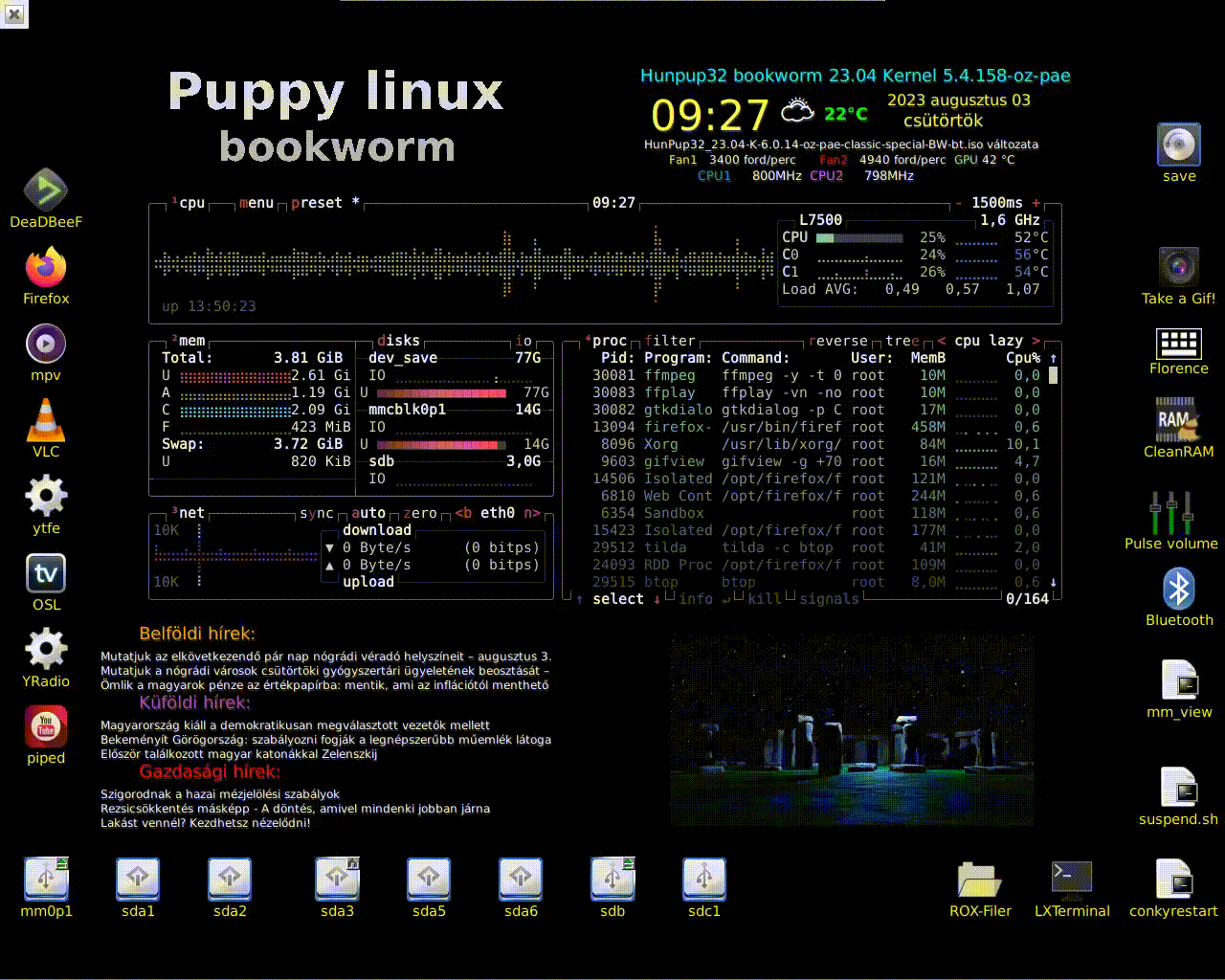This screenshot has width=1225, height=980.
Task: Select previous network interface b
Action: (463, 513)
